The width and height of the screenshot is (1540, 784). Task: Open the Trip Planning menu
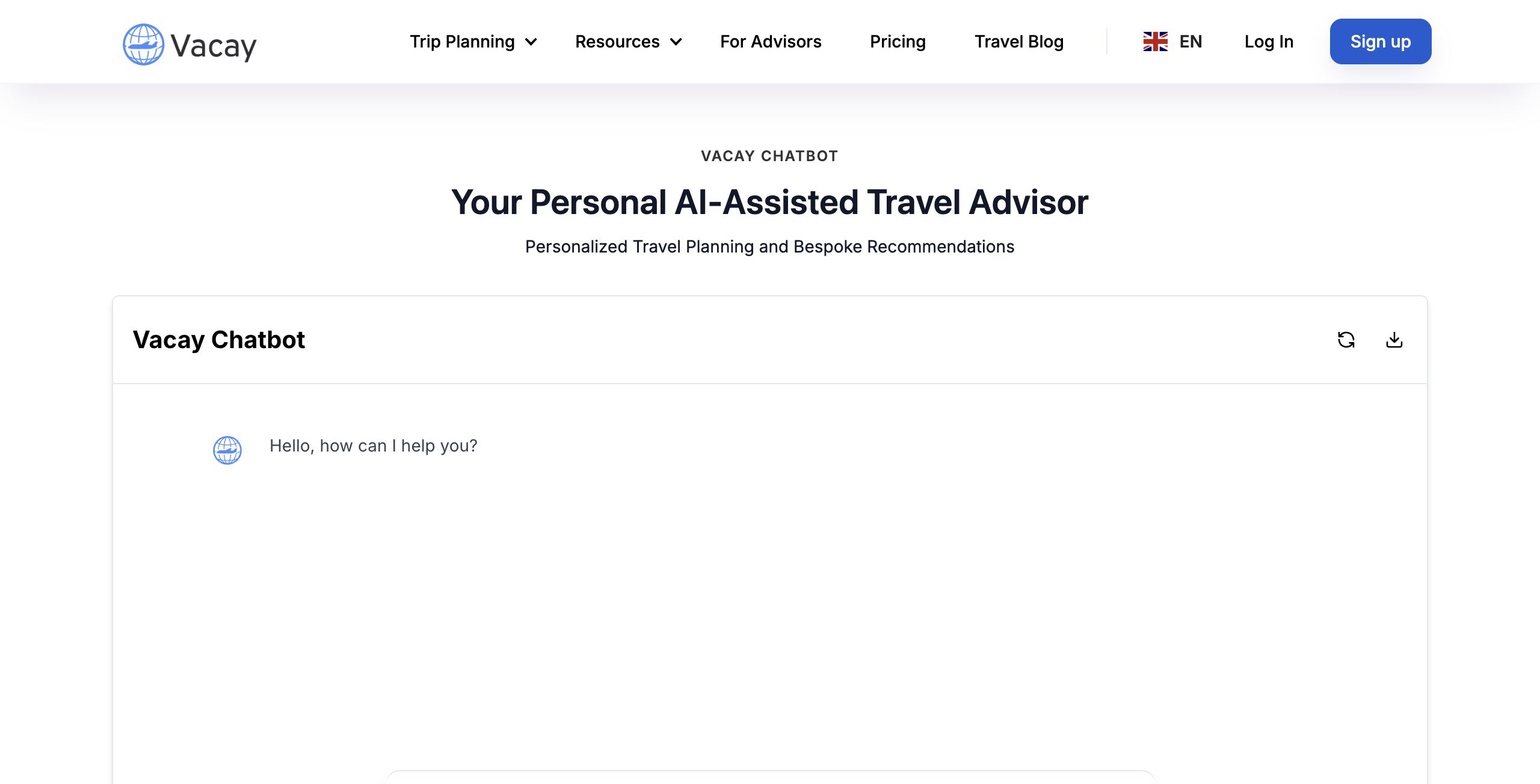[x=462, y=41]
